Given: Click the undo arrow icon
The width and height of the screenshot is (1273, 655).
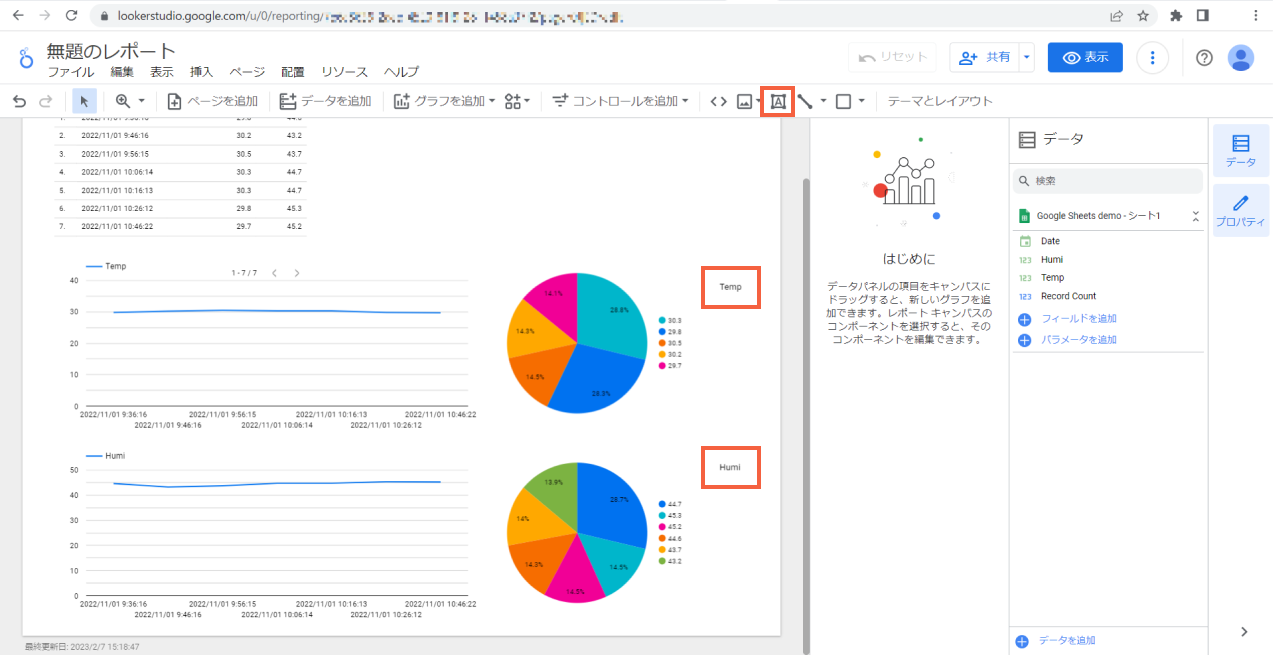Looking at the screenshot, I should (x=18, y=100).
